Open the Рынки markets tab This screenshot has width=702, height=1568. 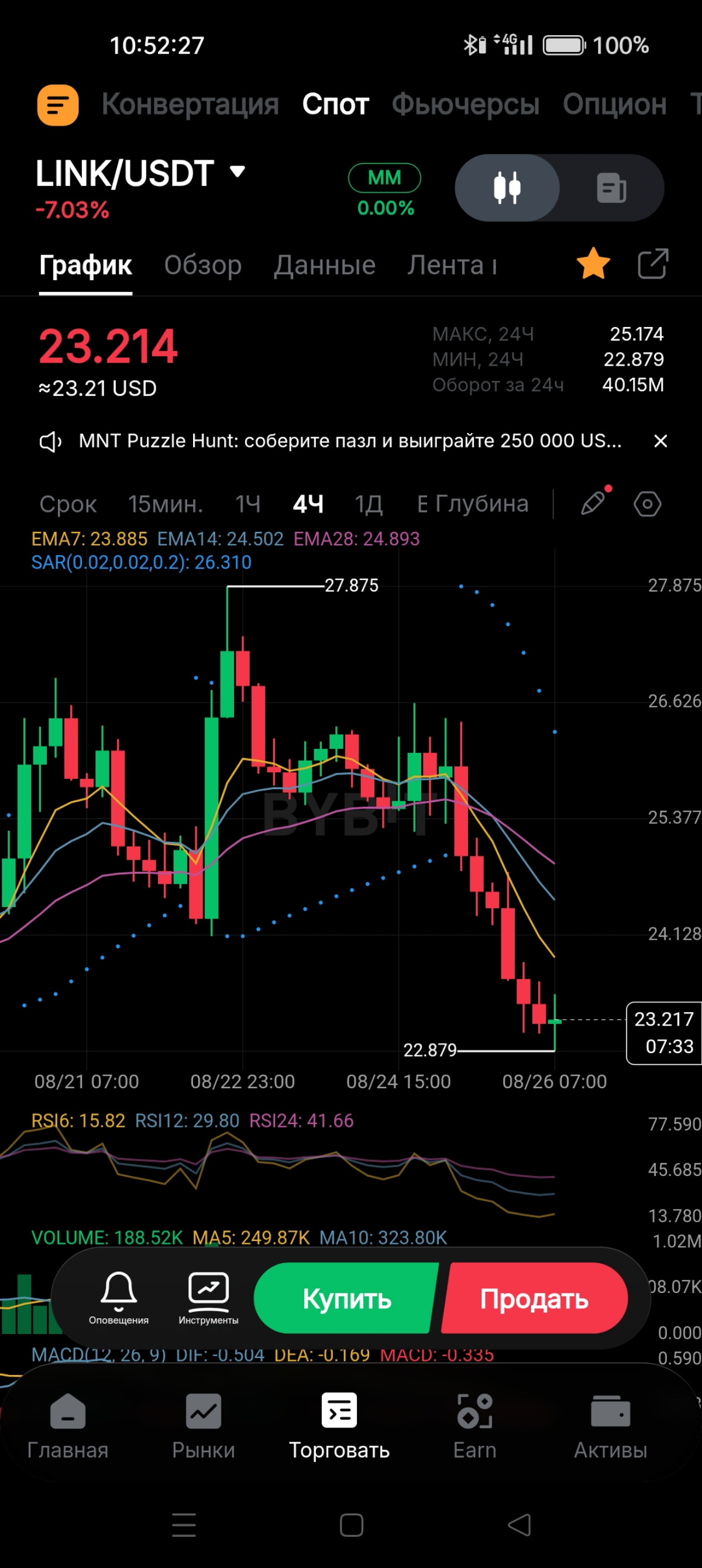tap(204, 1427)
